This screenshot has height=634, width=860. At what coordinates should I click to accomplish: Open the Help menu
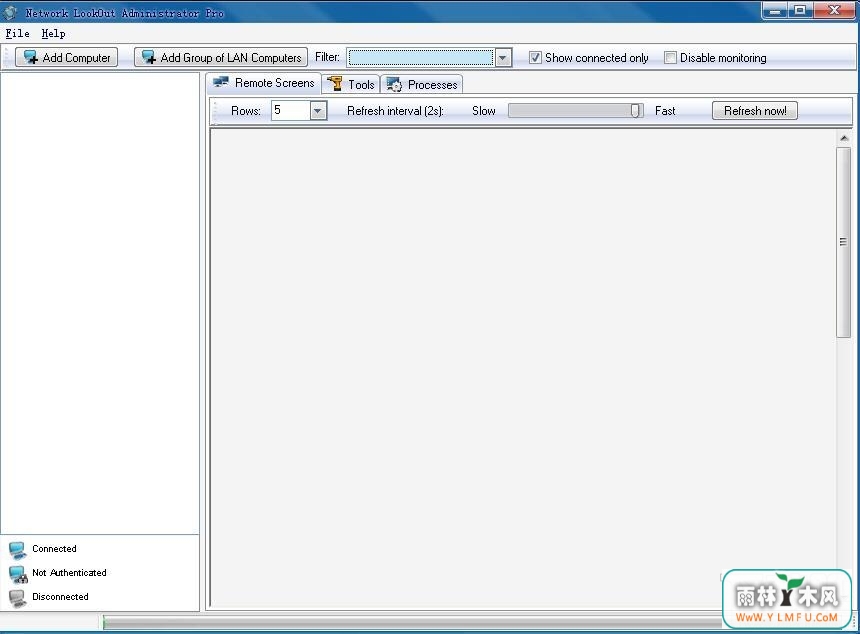[x=53, y=33]
